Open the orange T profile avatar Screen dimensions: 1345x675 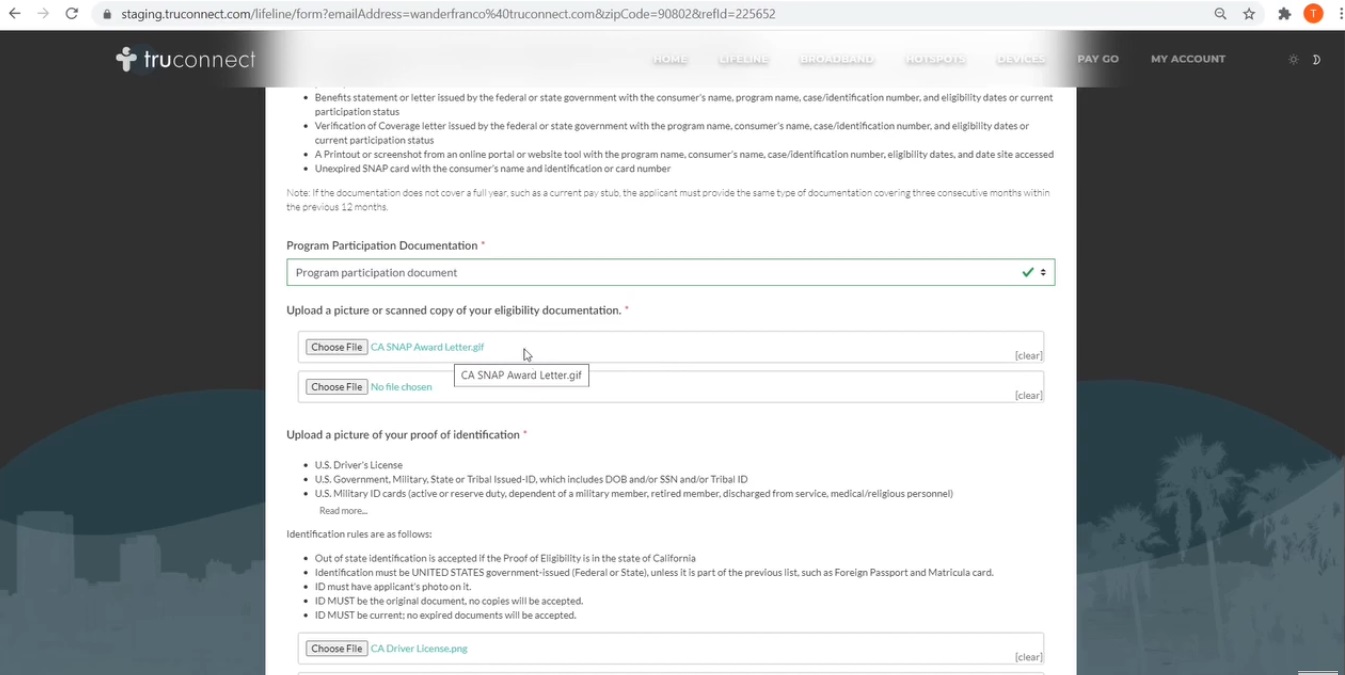pyautogui.click(x=1313, y=14)
